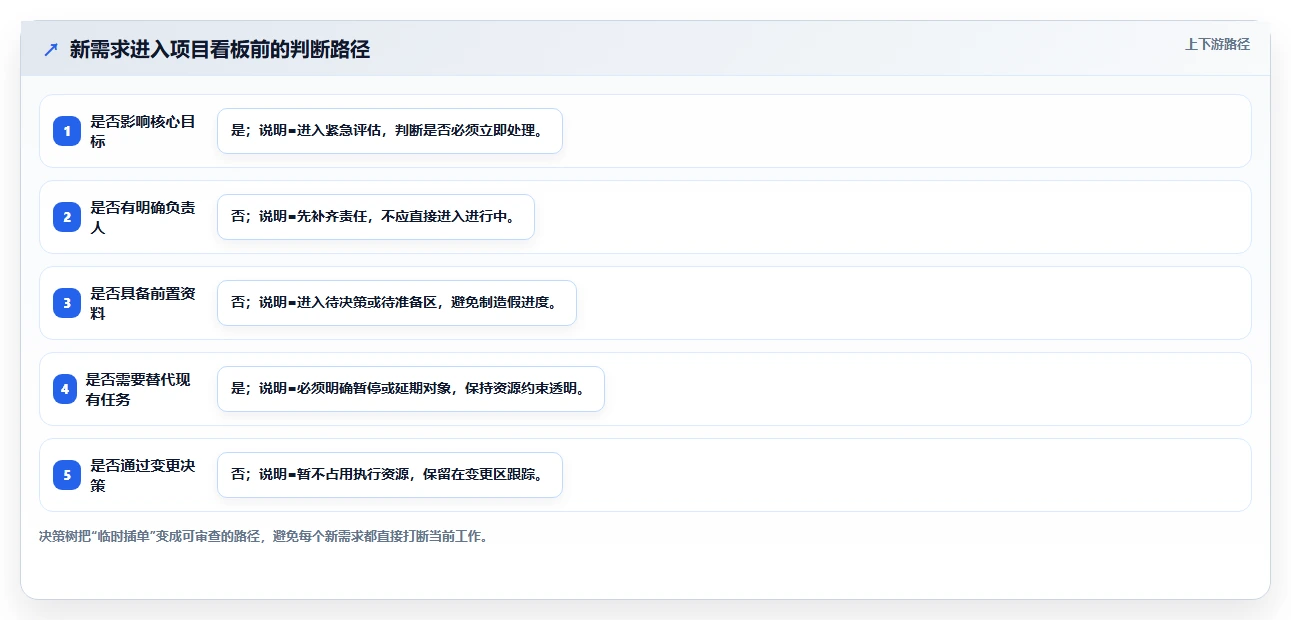Click the number 1 step badge
Screen dimensions: 1291x620
[67, 131]
